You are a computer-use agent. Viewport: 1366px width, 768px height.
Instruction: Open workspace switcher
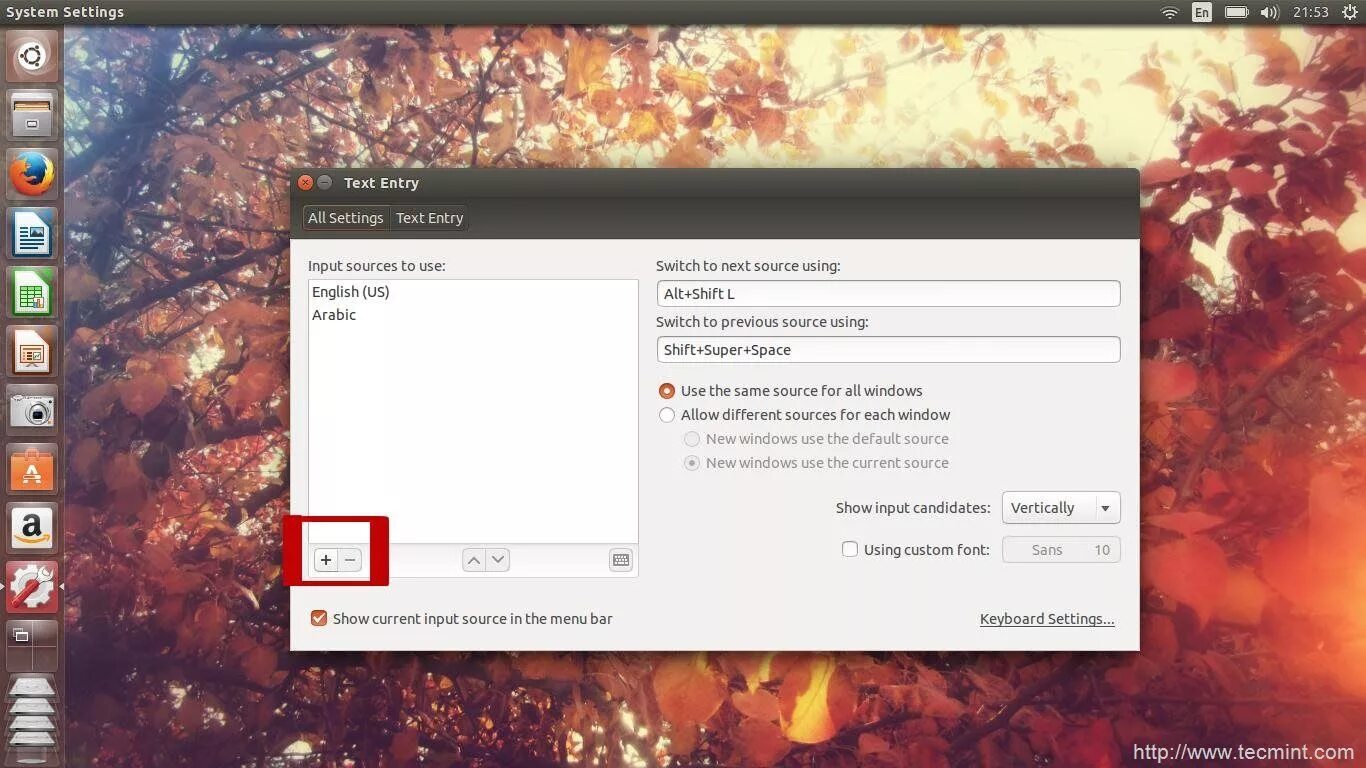[x=32, y=646]
